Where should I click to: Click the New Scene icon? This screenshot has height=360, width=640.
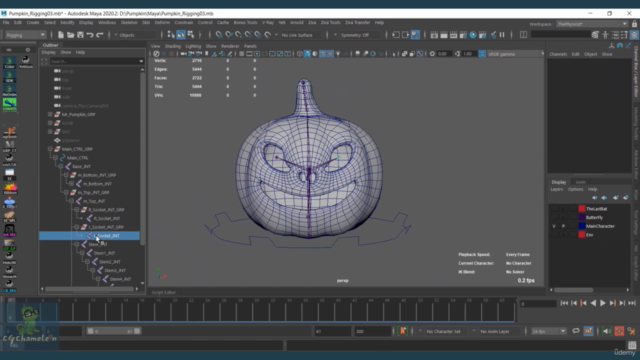[60, 35]
